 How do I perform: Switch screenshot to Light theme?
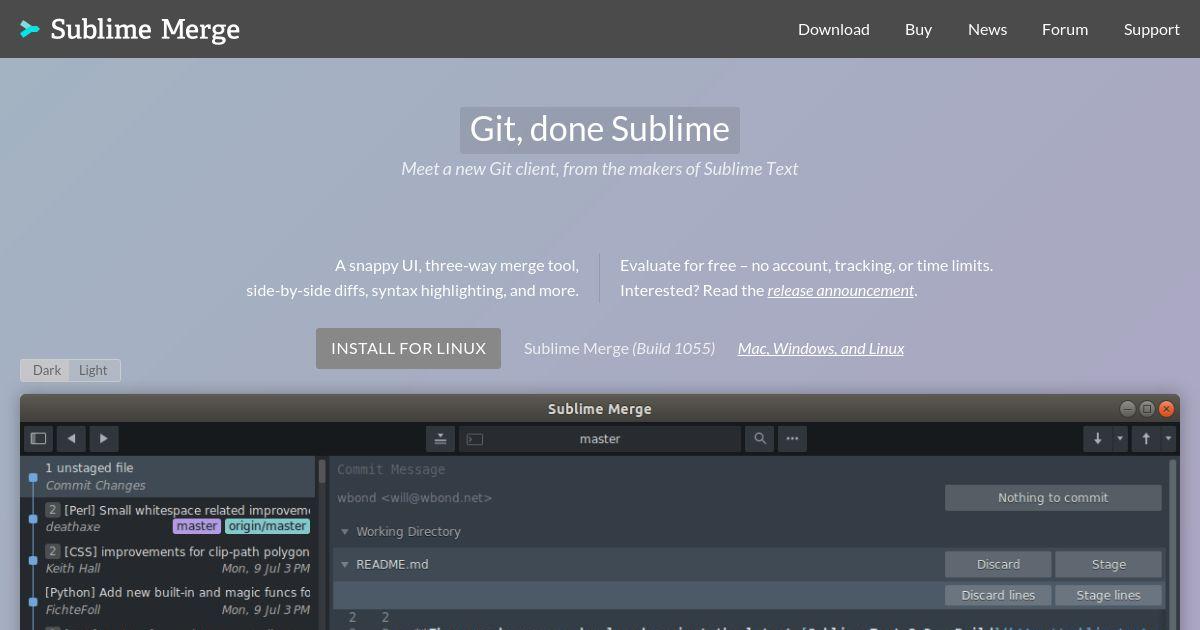click(94, 370)
